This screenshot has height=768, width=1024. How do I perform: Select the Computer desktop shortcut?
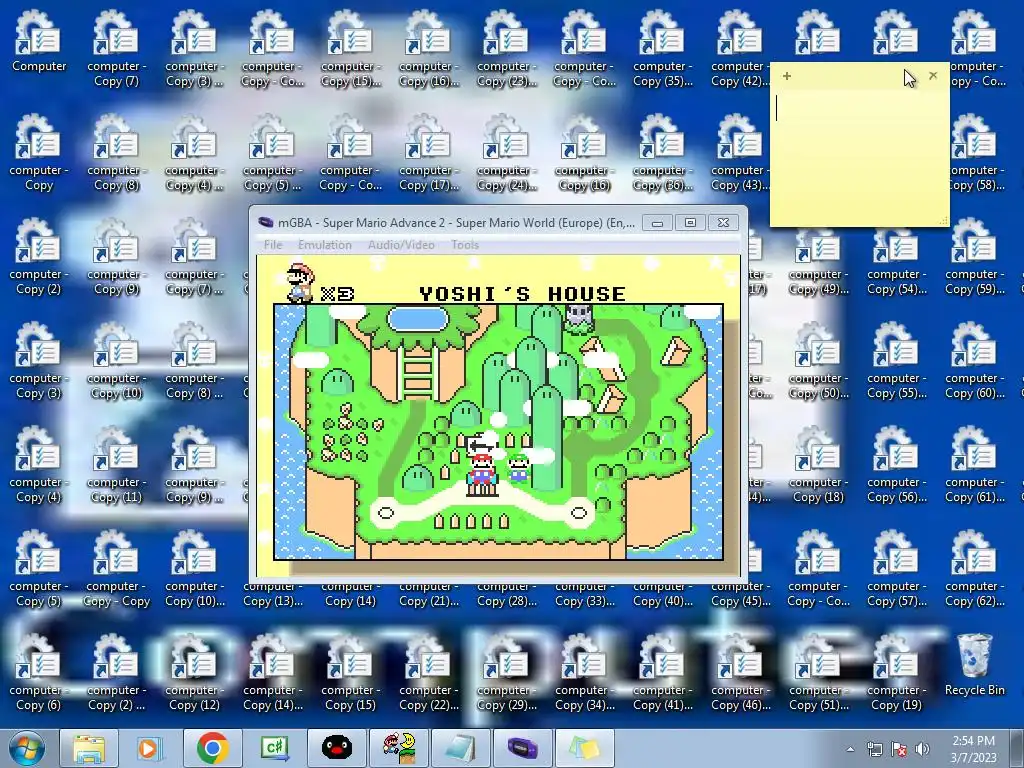[39, 41]
